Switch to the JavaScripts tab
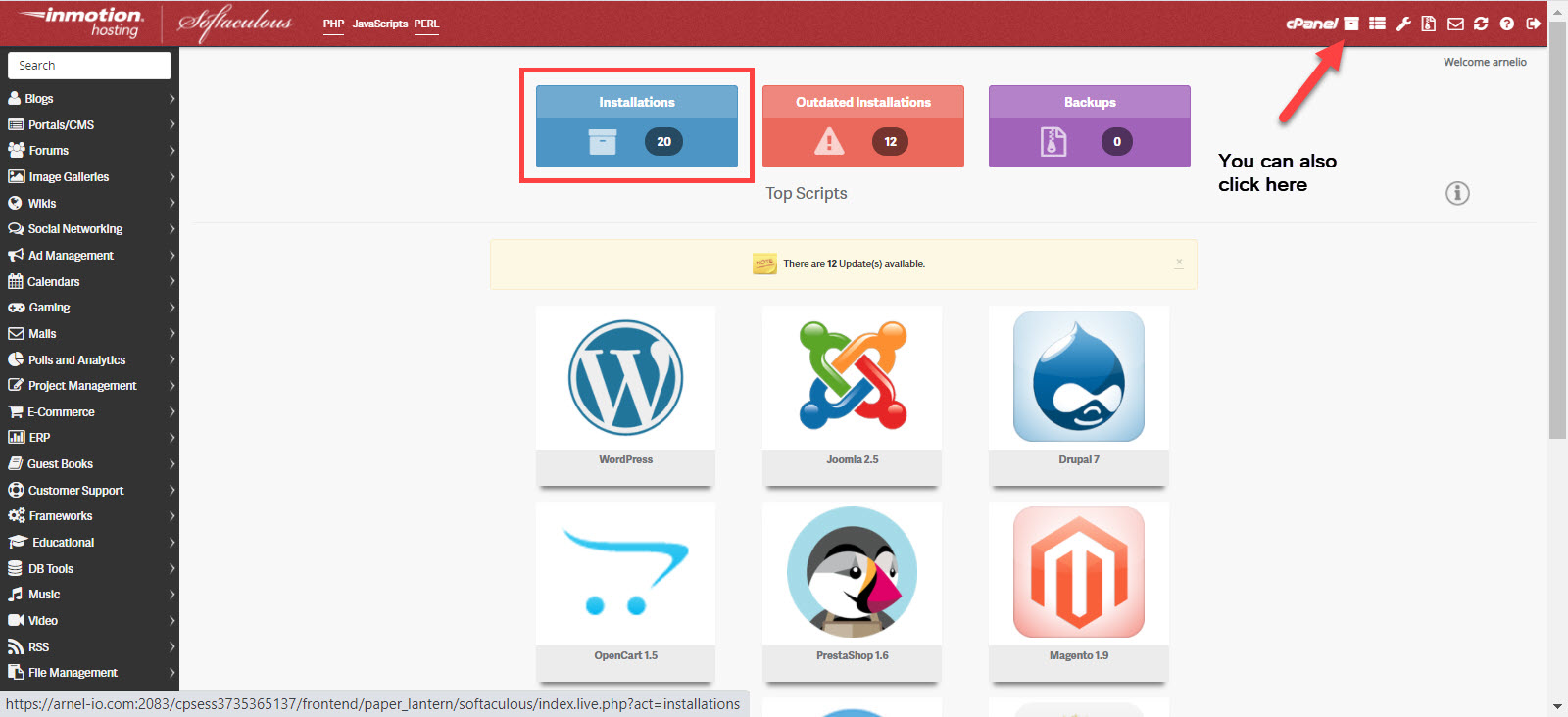The width and height of the screenshot is (1568, 717). pyautogui.click(x=379, y=24)
